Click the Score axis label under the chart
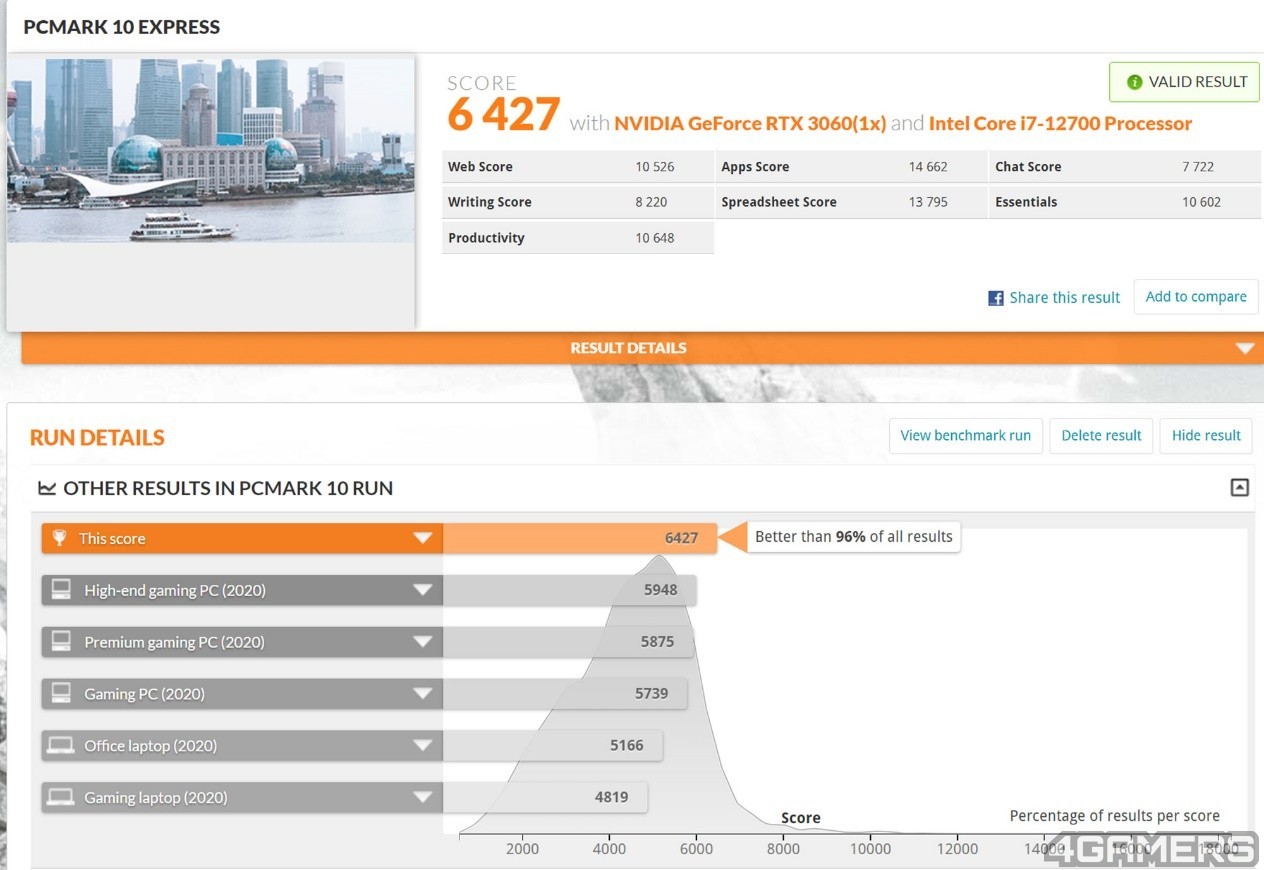1264x870 pixels. click(x=800, y=818)
